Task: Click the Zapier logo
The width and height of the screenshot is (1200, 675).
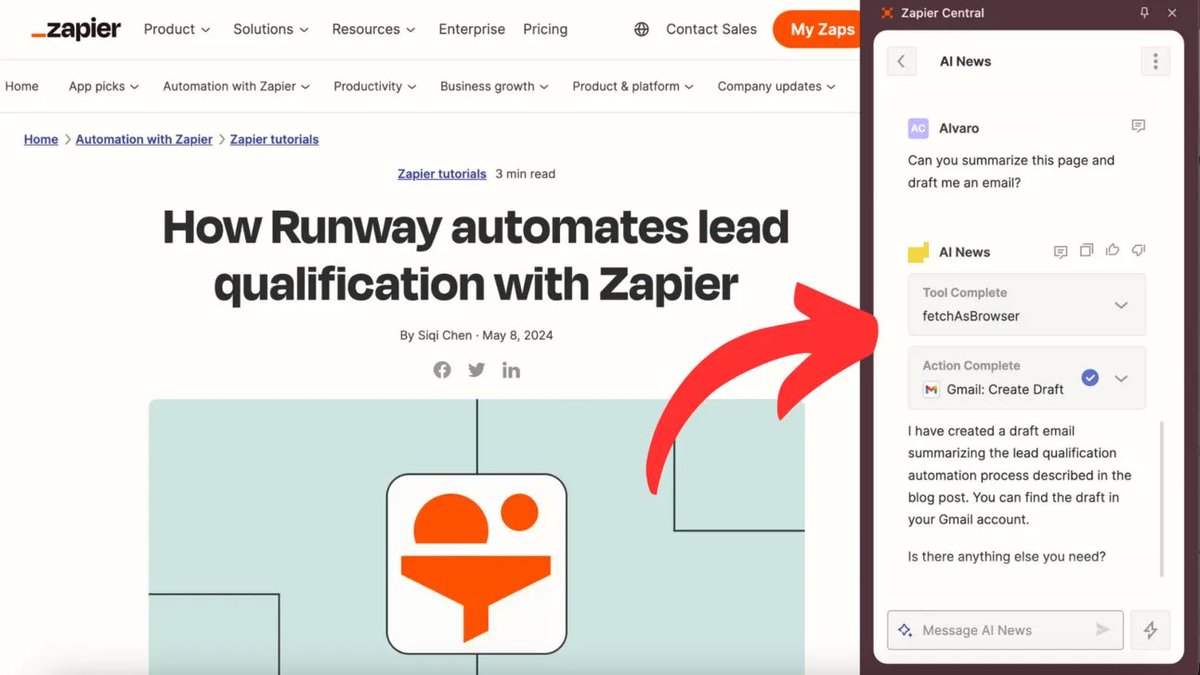Action: click(x=76, y=30)
